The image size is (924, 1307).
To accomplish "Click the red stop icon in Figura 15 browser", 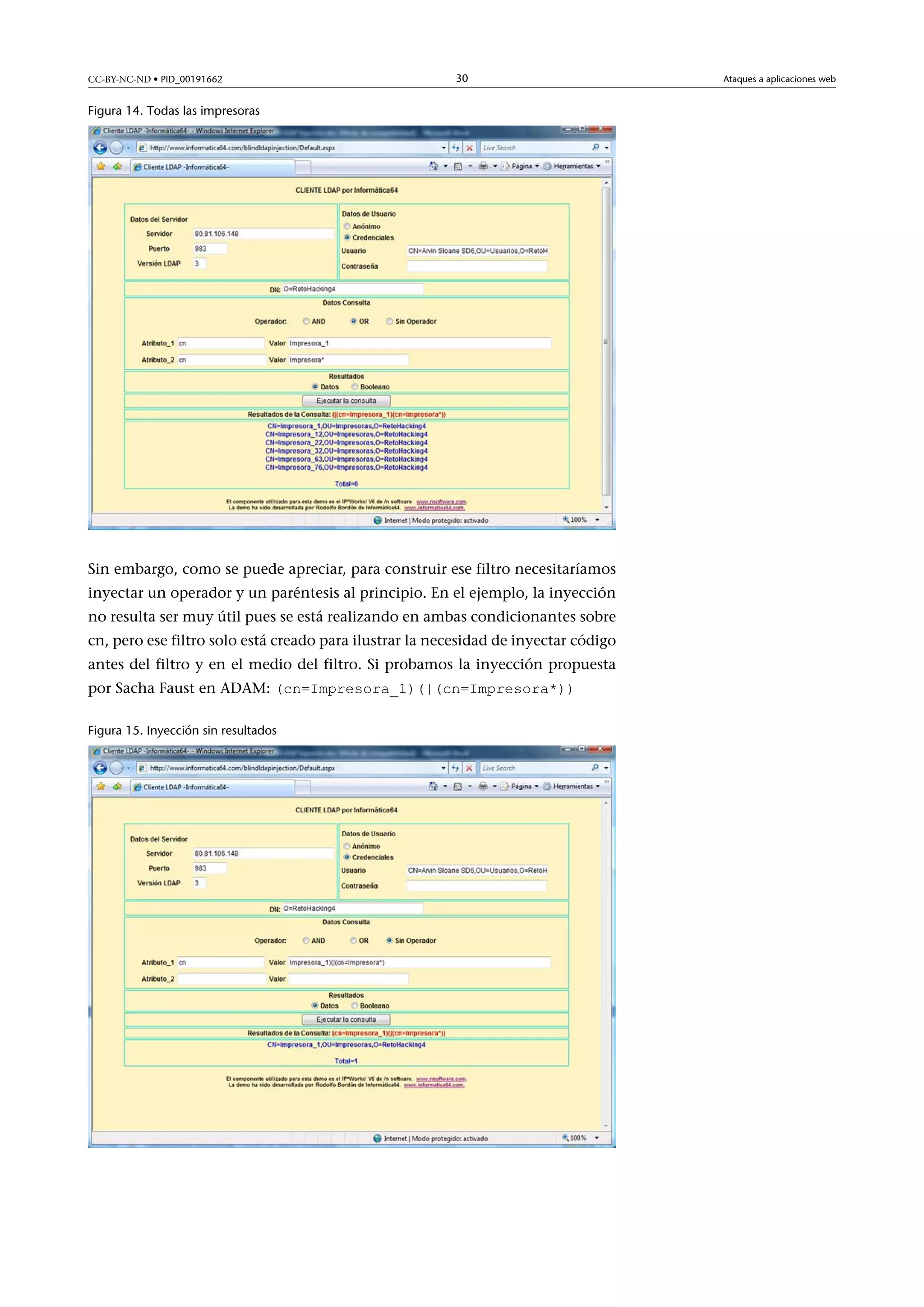I will click(x=469, y=768).
